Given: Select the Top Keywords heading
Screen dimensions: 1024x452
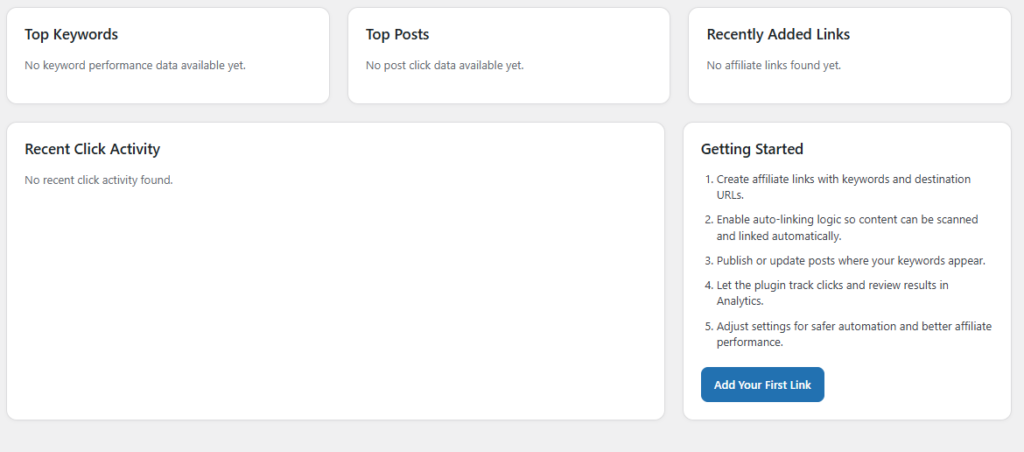Looking at the screenshot, I should coord(71,34).
